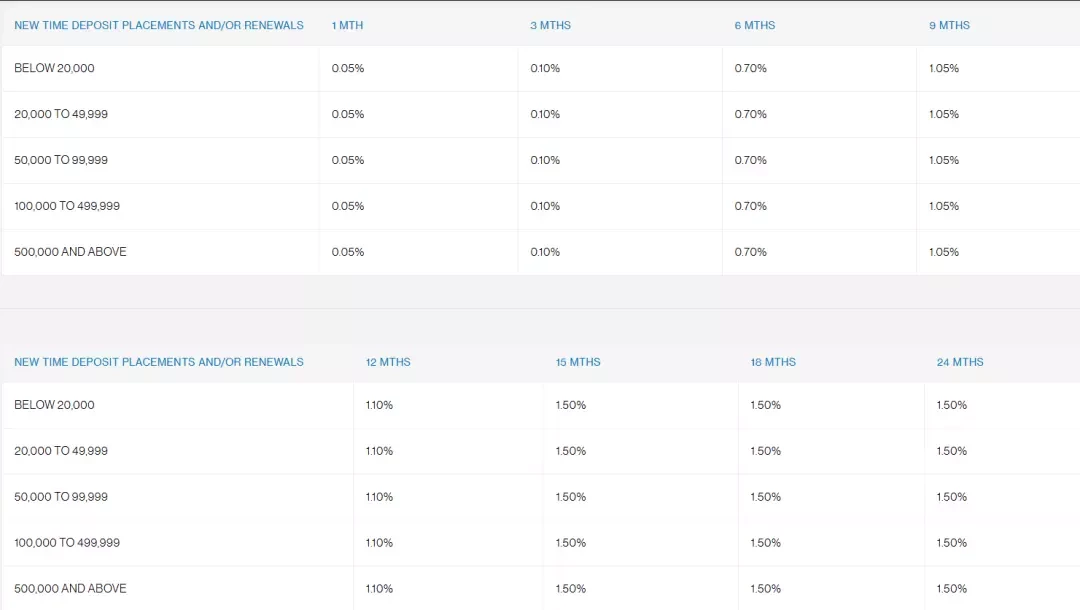Click 20,000 TO 49,999 label in second table
The height and width of the screenshot is (610, 1080).
coord(61,451)
